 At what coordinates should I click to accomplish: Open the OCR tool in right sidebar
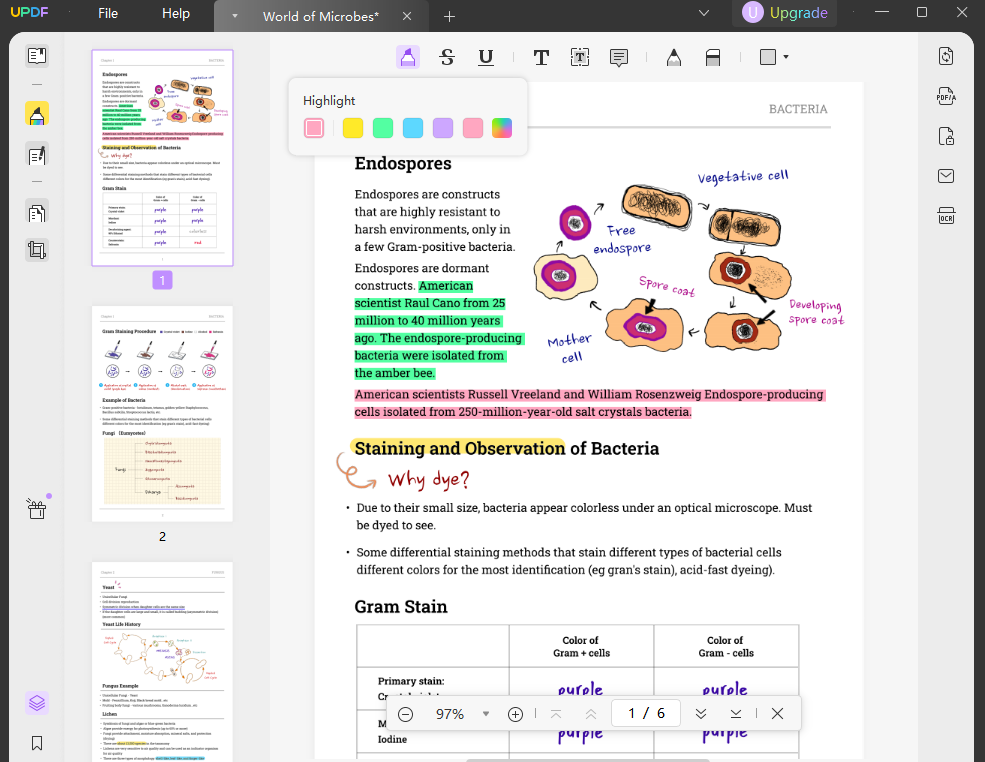(946, 215)
